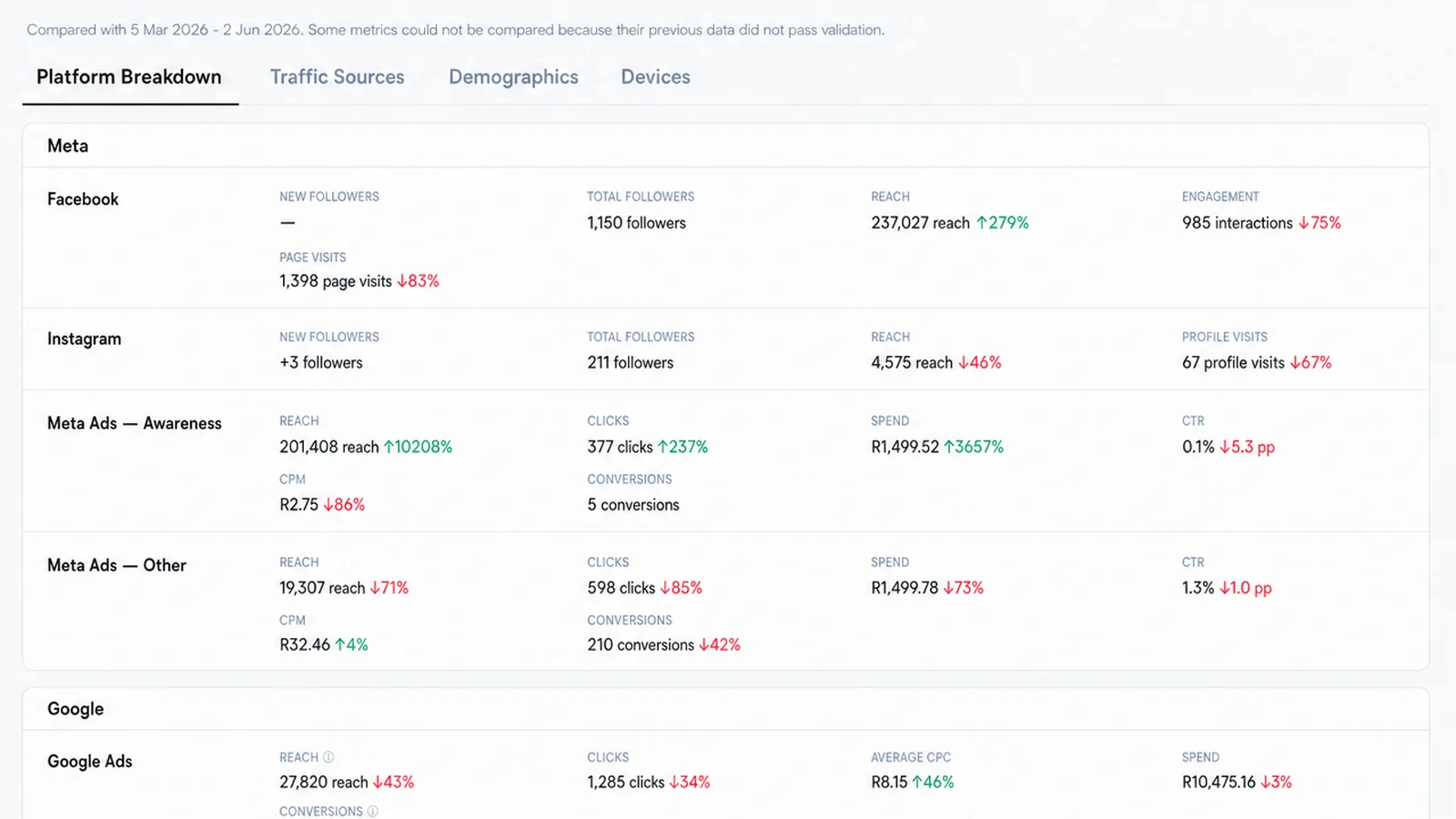This screenshot has height=819, width=1456.
Task: Select the Demographics tab
Action: (x=513, y=77)
